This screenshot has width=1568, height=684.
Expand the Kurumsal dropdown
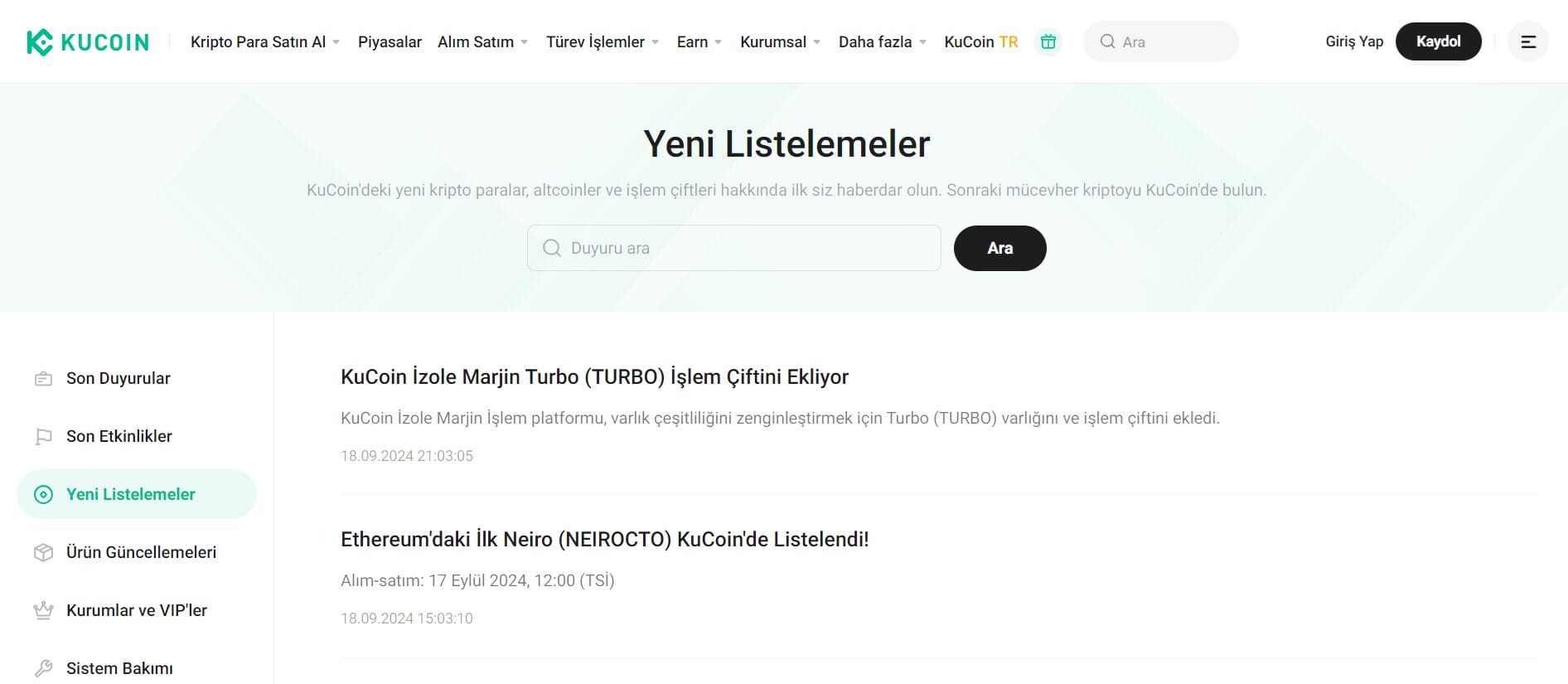click(780, 41)
